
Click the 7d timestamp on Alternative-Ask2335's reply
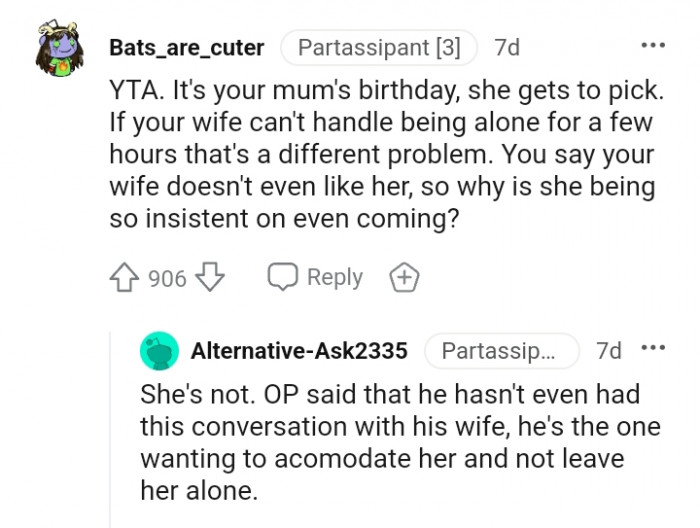click(608, 351)
